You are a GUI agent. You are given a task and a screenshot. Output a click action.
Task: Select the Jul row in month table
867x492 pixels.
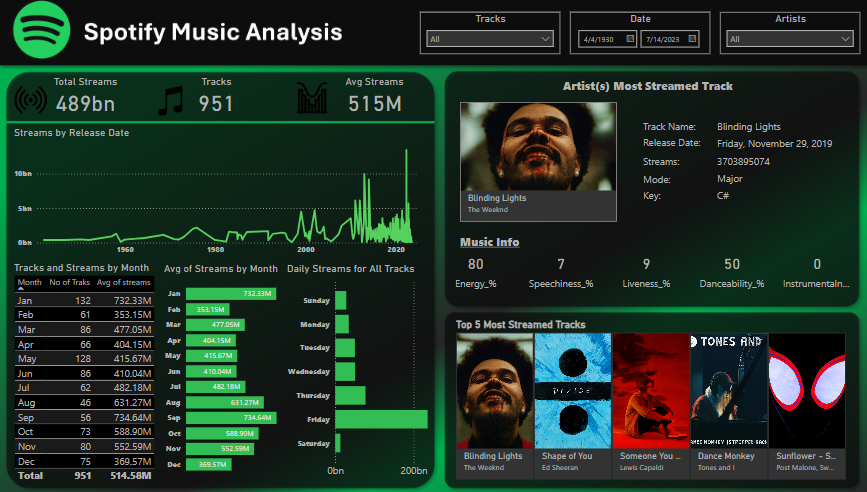pos(84,388)
